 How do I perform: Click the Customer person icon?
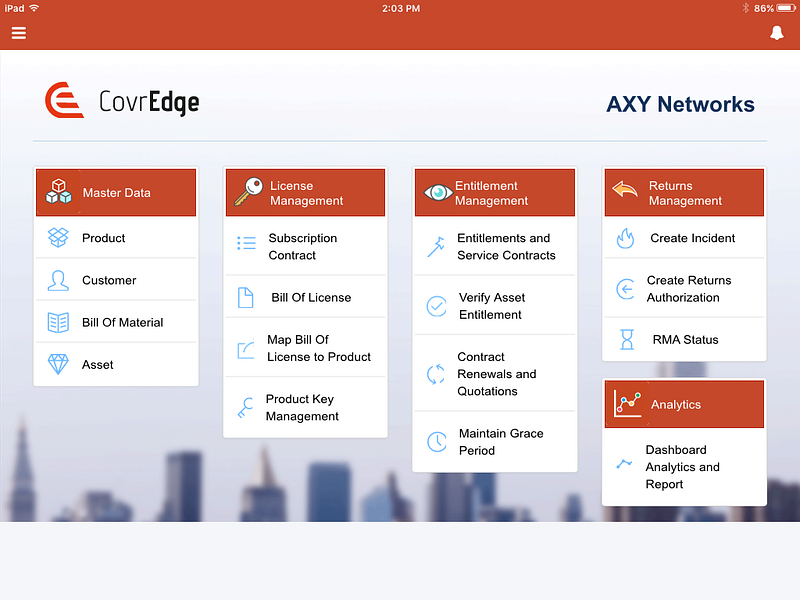coord(58,280)
